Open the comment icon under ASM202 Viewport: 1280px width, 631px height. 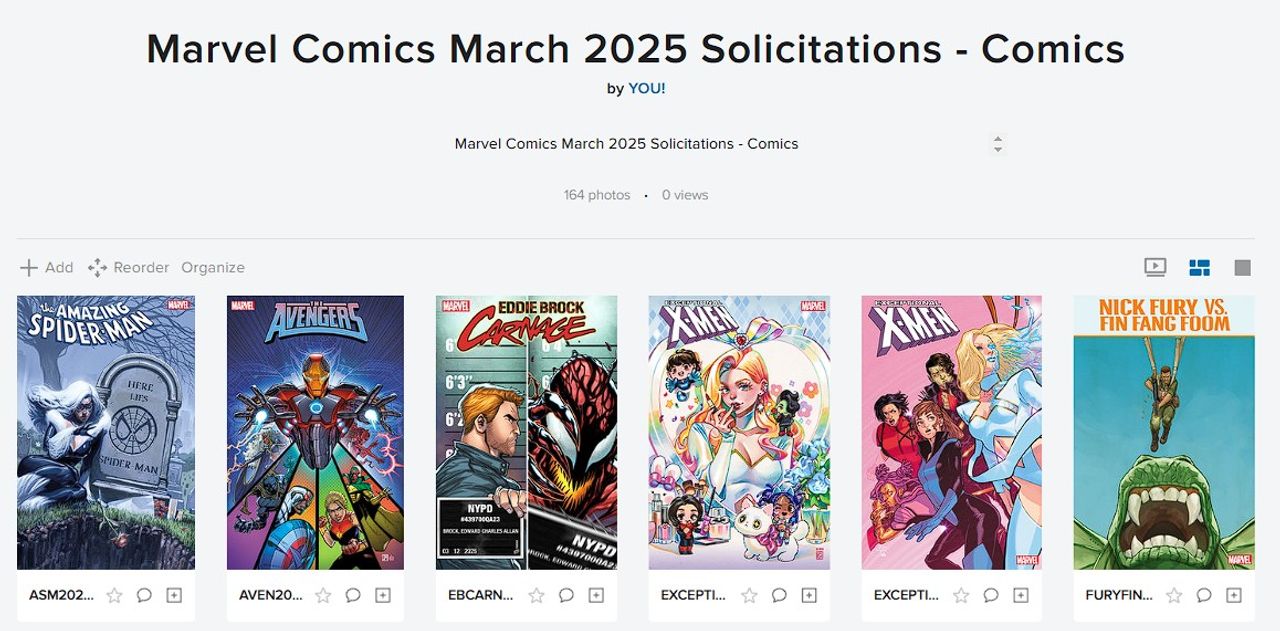point(144,595)
